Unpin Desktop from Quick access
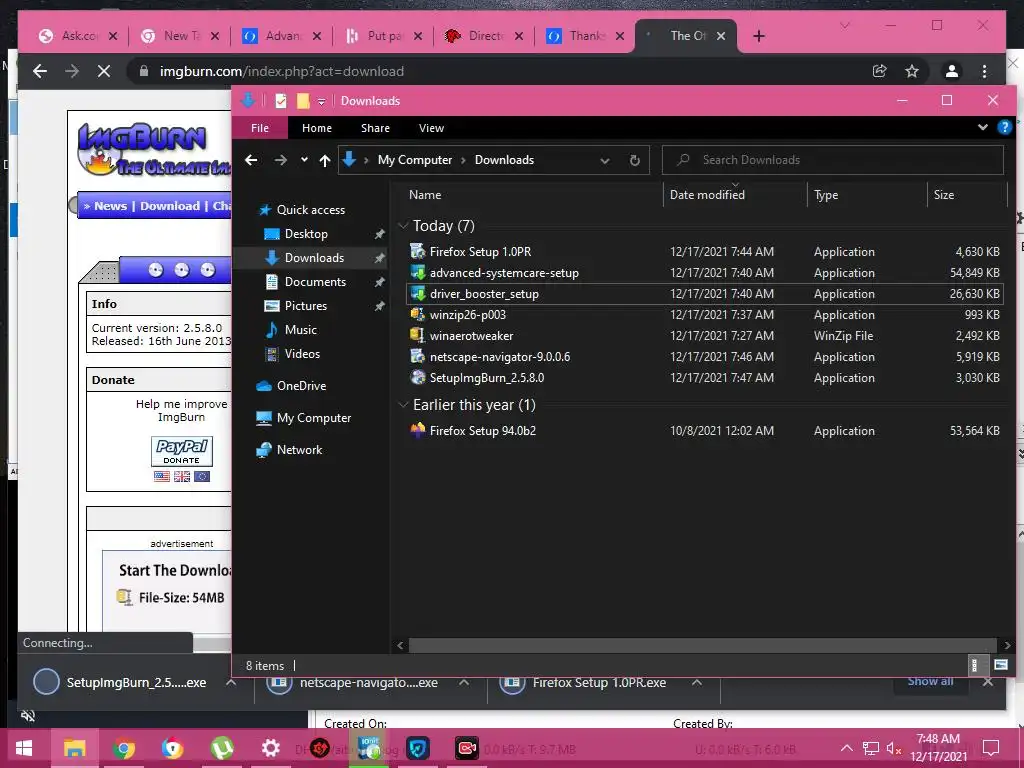The height and width of the screenshot is (768, 1024). click(x=379, y=234)
